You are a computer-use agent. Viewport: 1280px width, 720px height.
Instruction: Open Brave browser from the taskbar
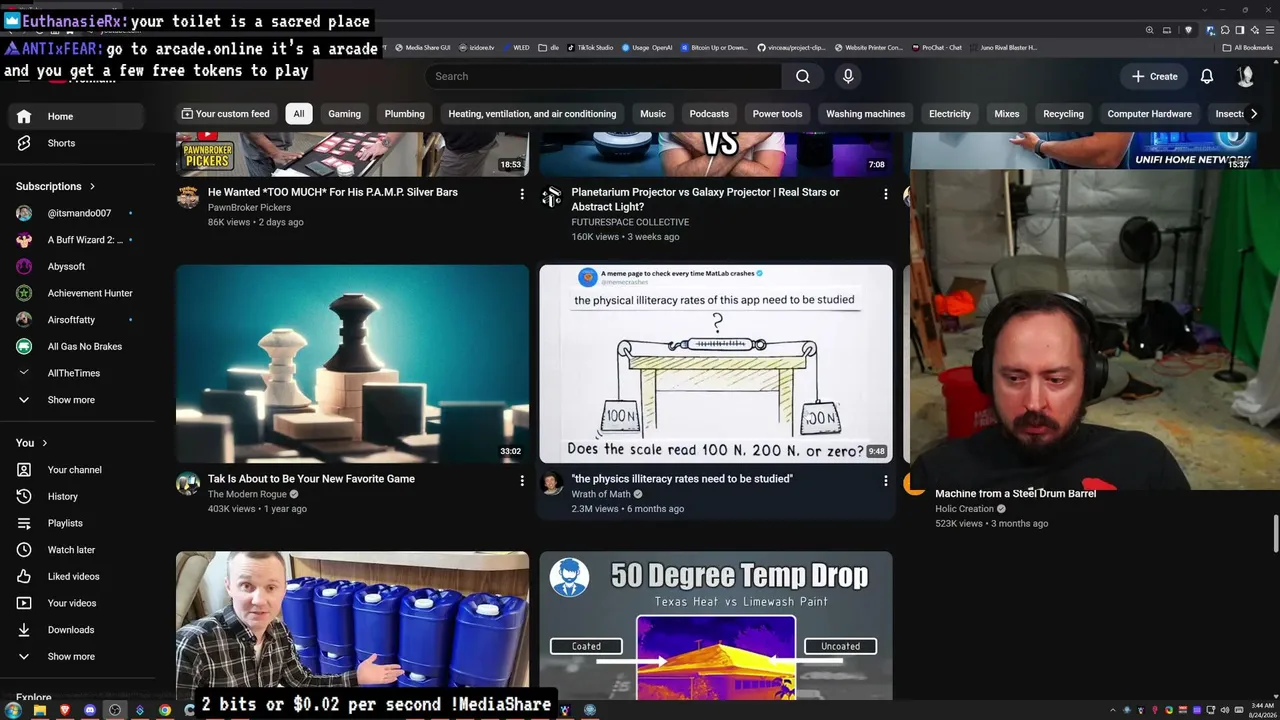pos(65,710)
